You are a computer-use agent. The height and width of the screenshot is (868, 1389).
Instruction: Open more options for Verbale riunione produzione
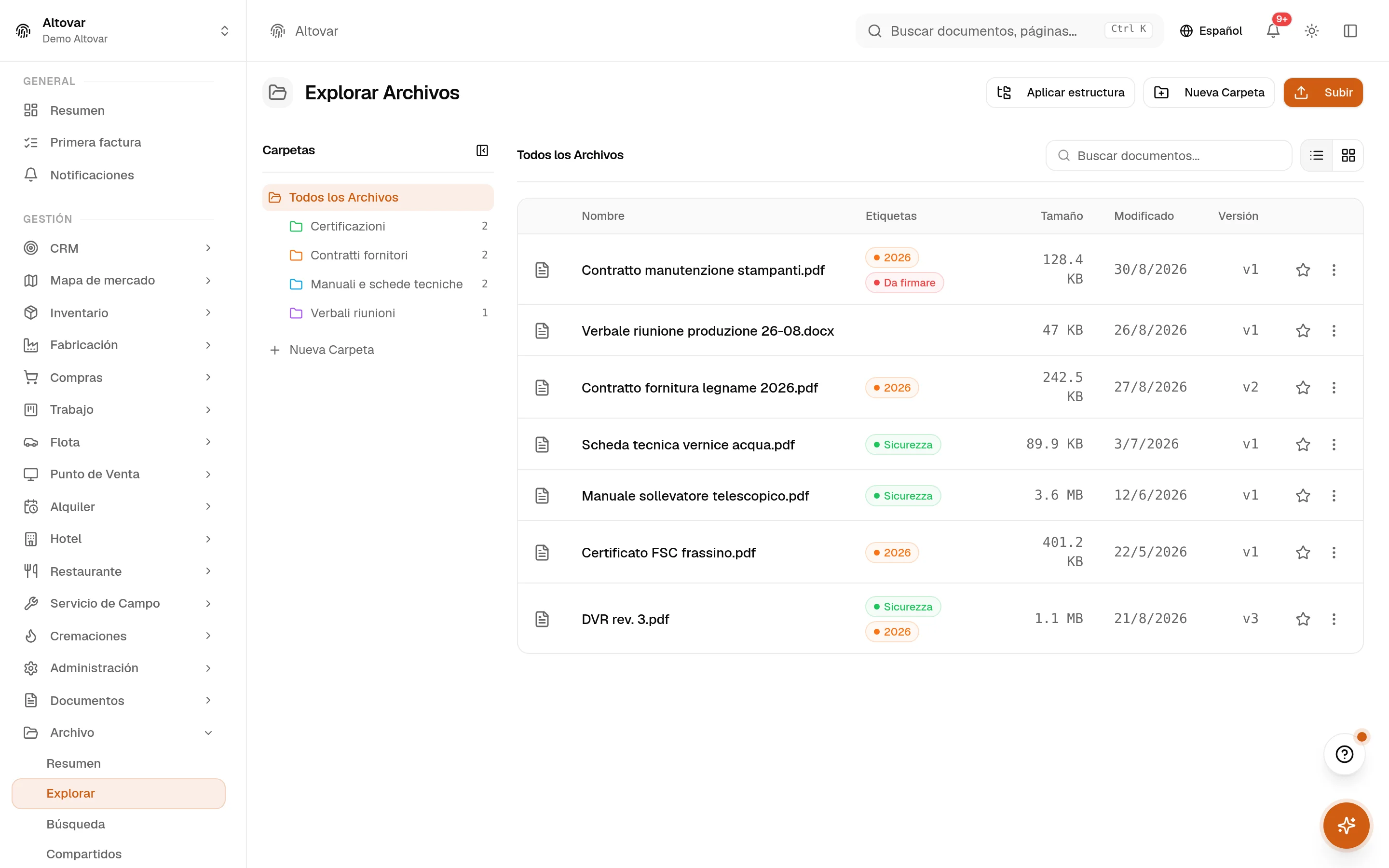1334,331
